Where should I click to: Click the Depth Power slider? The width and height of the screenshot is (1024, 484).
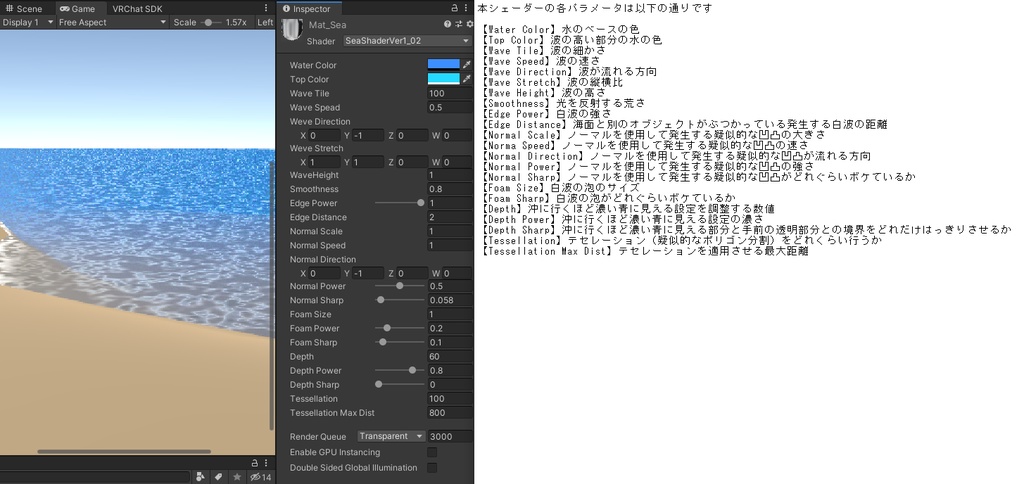(400, 370)
